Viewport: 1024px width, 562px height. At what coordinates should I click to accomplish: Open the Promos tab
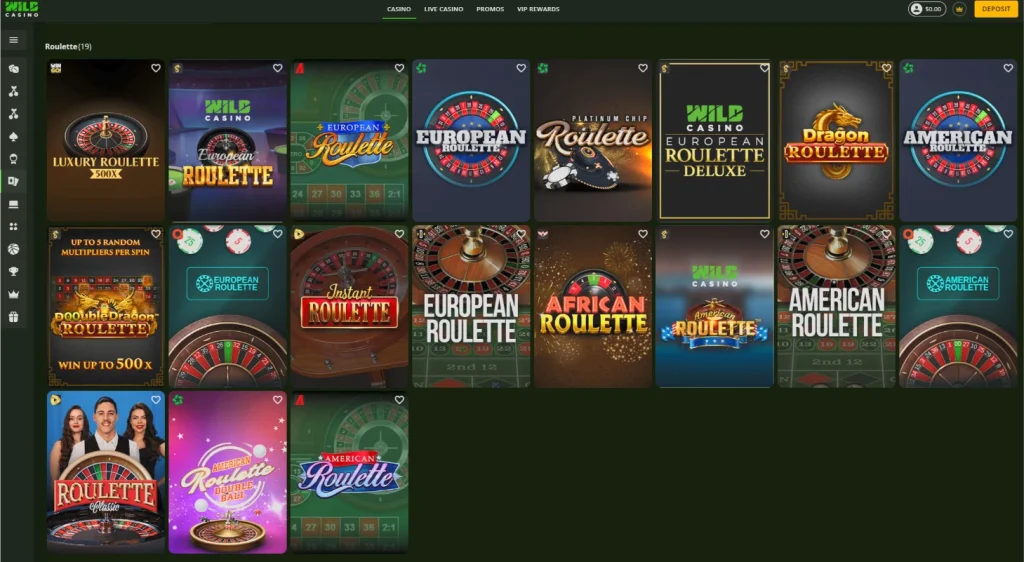[x=490, y=9]
